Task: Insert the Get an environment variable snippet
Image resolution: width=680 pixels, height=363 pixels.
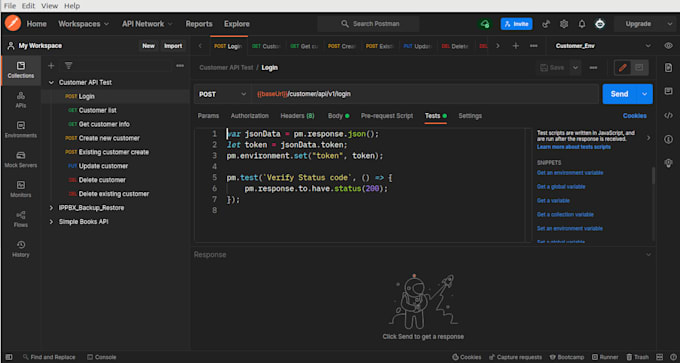Action: (x=570, y=173)
